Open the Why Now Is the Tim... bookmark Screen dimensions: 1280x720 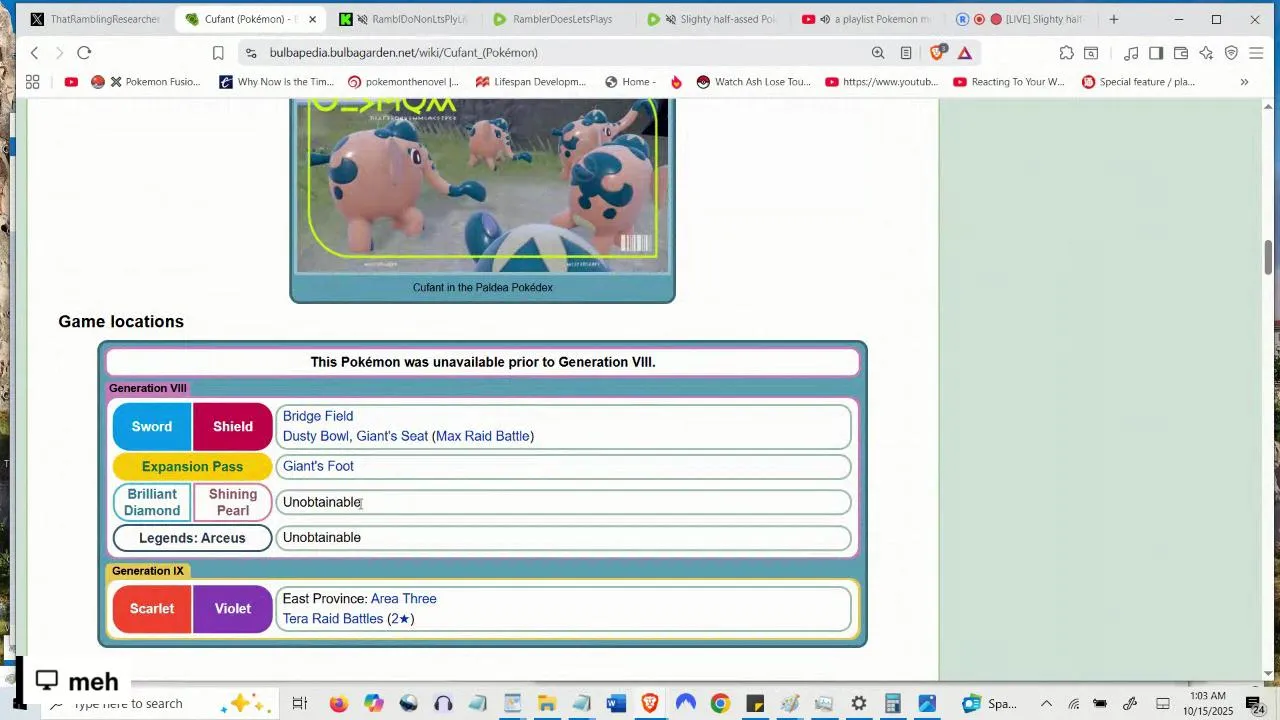277,82
